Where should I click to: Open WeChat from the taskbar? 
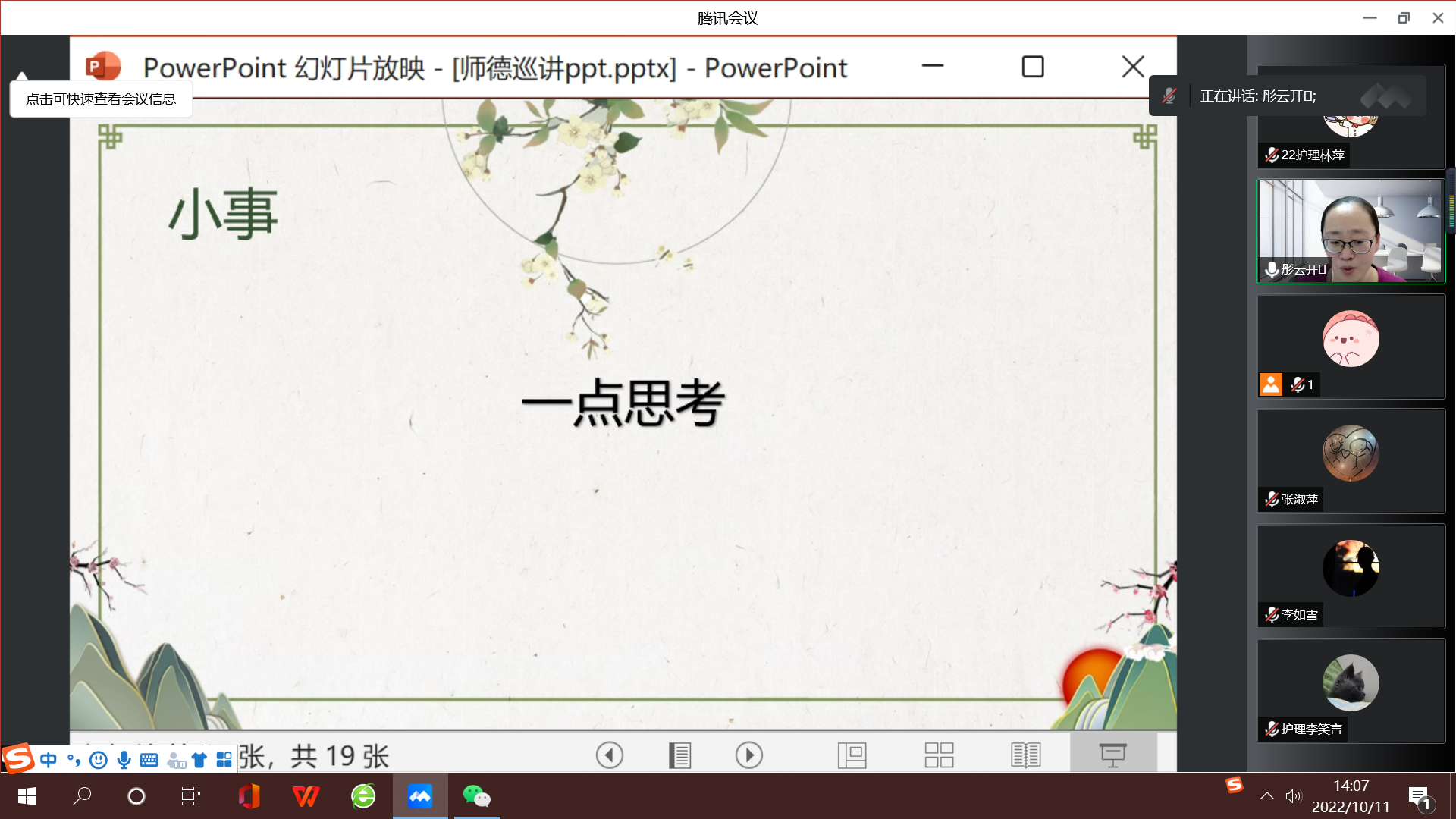pos(476,796)
